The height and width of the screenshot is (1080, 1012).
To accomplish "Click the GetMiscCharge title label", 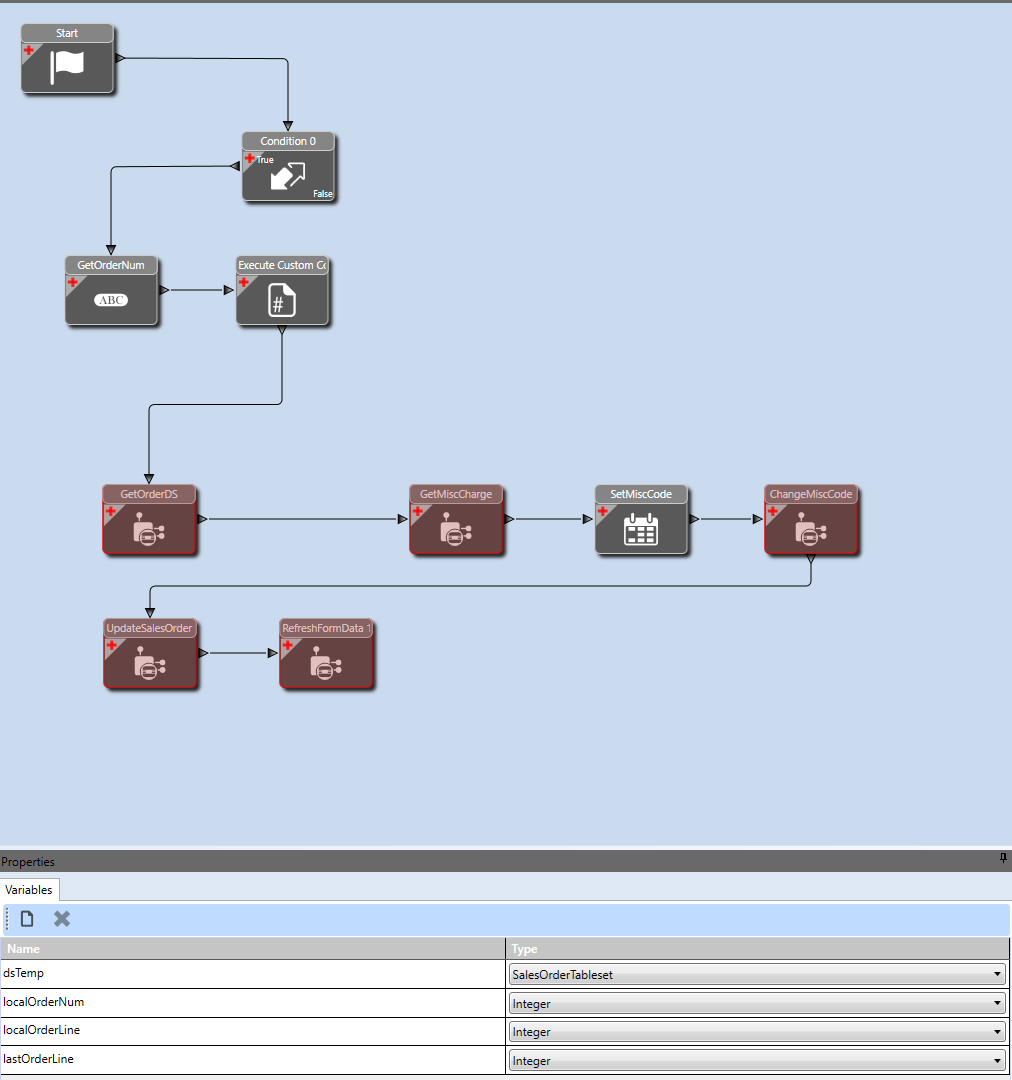I will (456, 495).
